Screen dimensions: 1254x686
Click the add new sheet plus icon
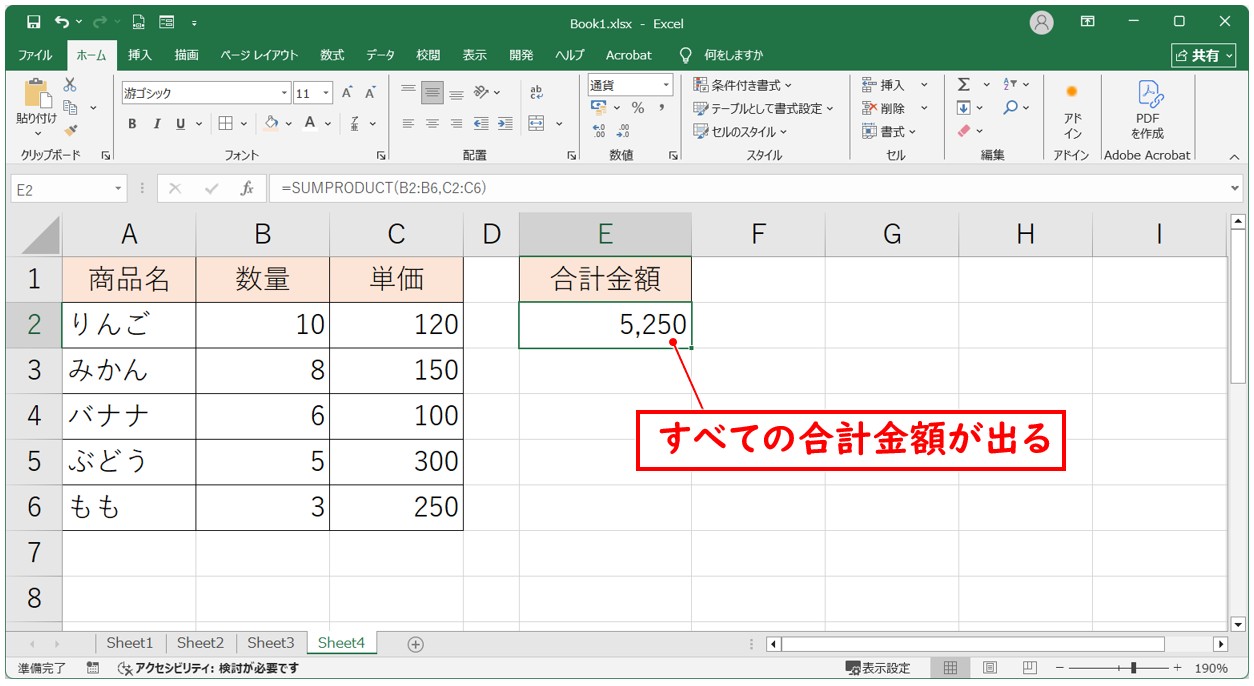pos(416,644)
